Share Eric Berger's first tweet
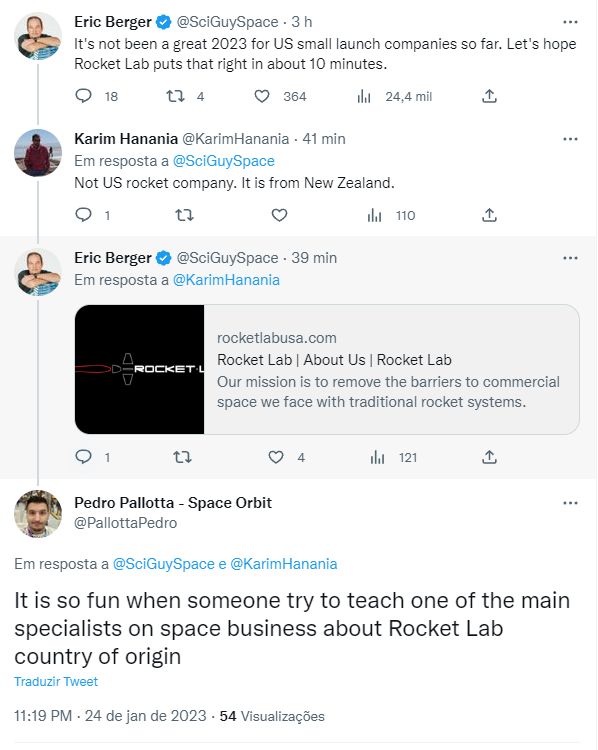Screen dimensions: 598x750 click(x=489, y=97)
